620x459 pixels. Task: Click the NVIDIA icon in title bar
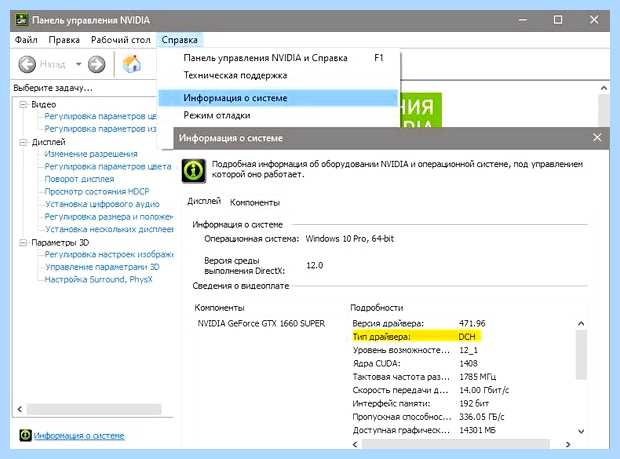[21, 19]
